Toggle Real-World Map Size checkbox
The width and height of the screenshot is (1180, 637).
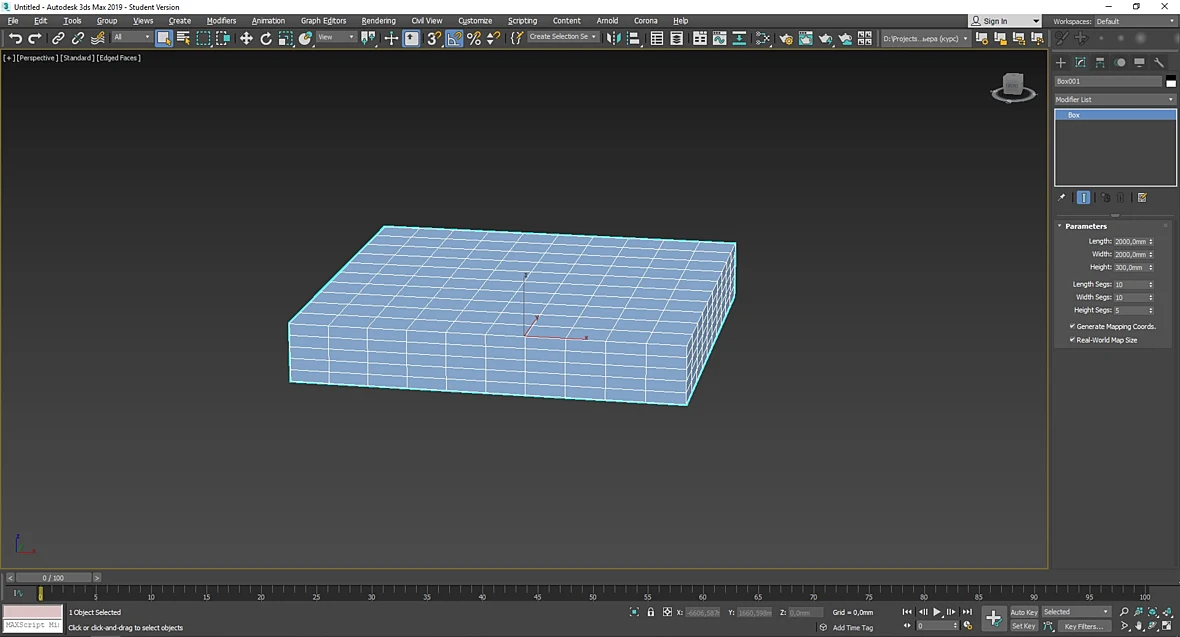(x=1072, y=340)
